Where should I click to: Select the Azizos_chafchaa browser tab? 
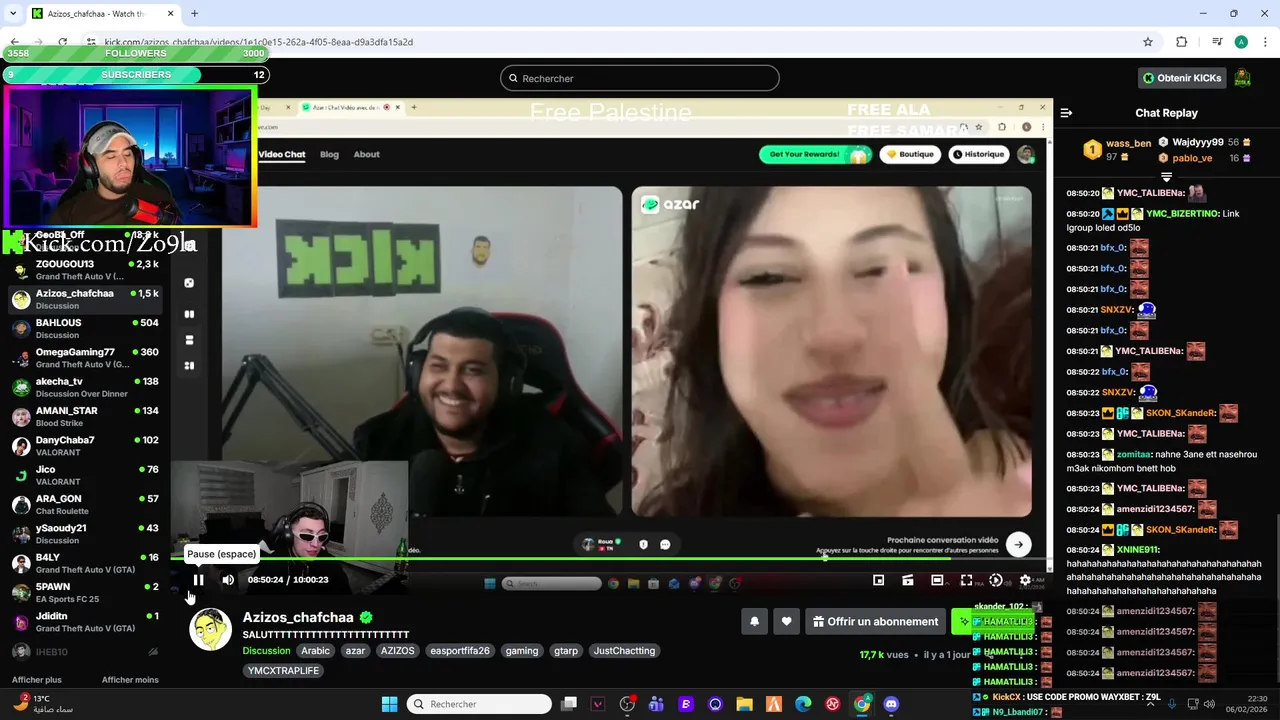point(102,13)
